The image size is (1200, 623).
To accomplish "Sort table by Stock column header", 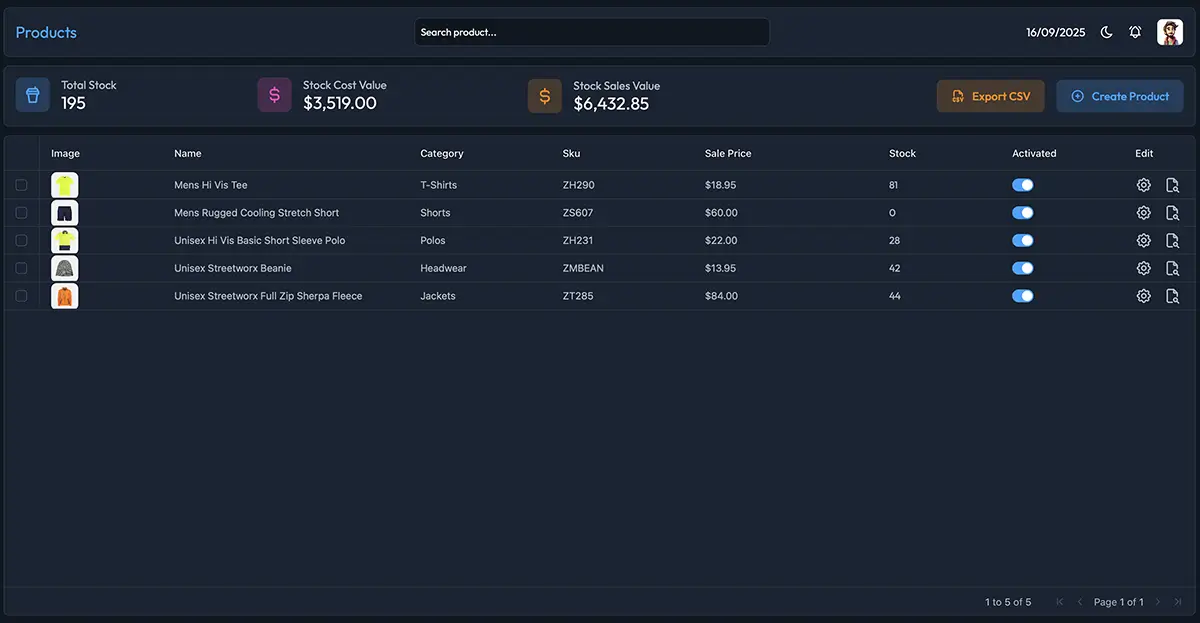I will point(902,153).
